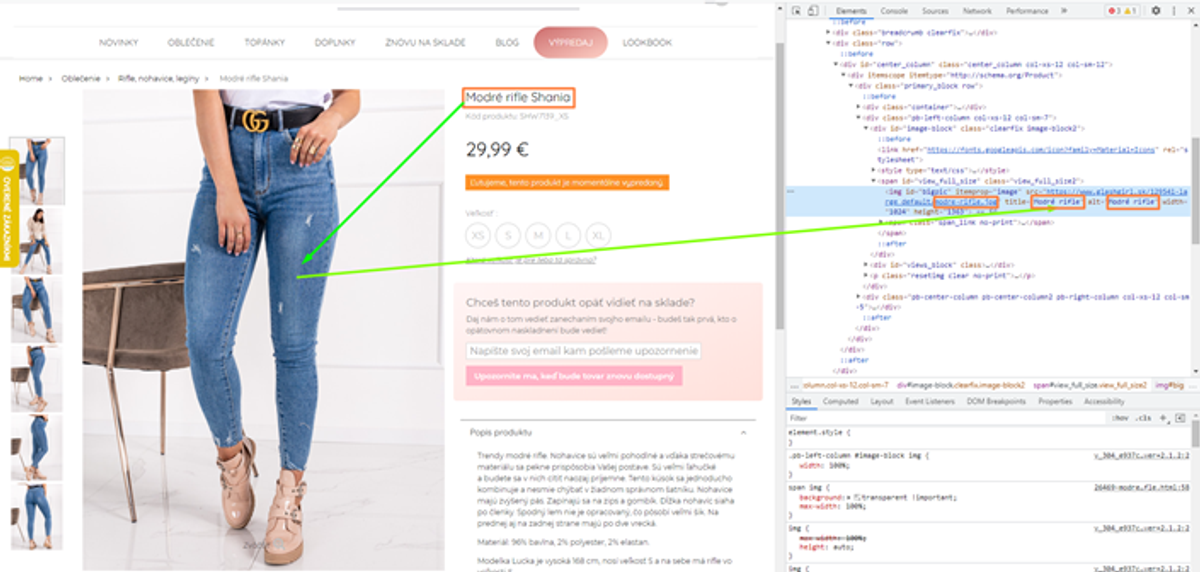Select size S
This screenshot has width=1200, height=572.
coord(509,235)
